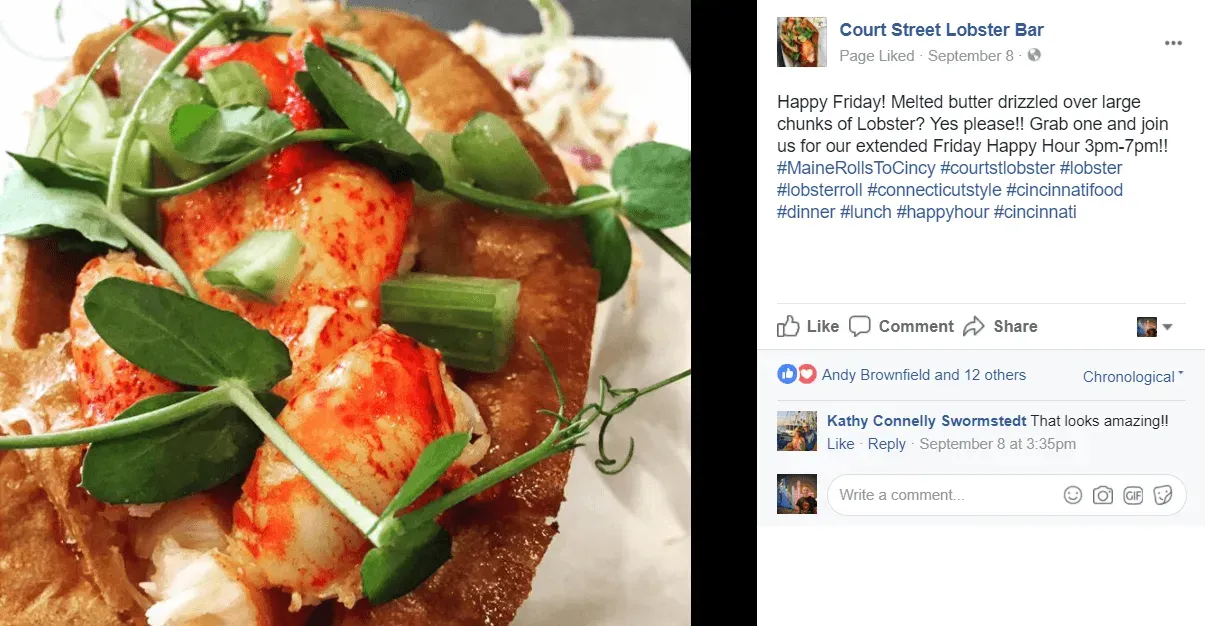Insert an emoji in the comment box

(x=1073, y=495)
